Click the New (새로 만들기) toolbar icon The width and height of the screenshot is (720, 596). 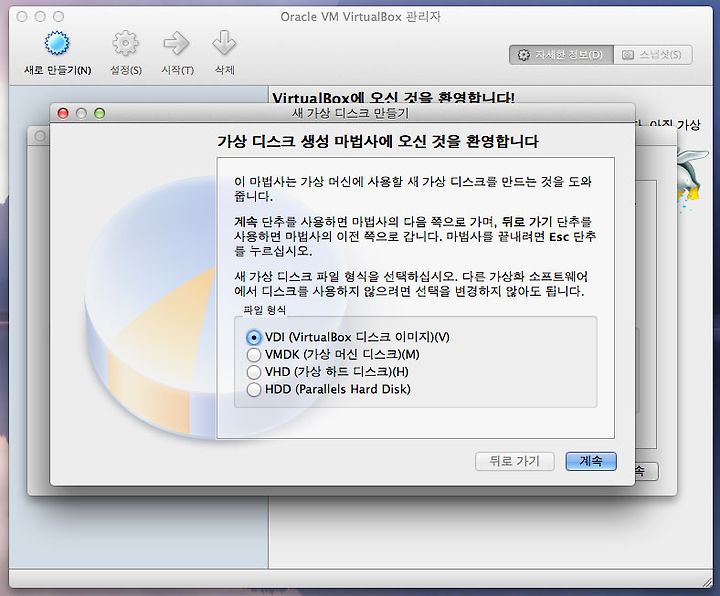pyautogui.click(x=57, y=44)
